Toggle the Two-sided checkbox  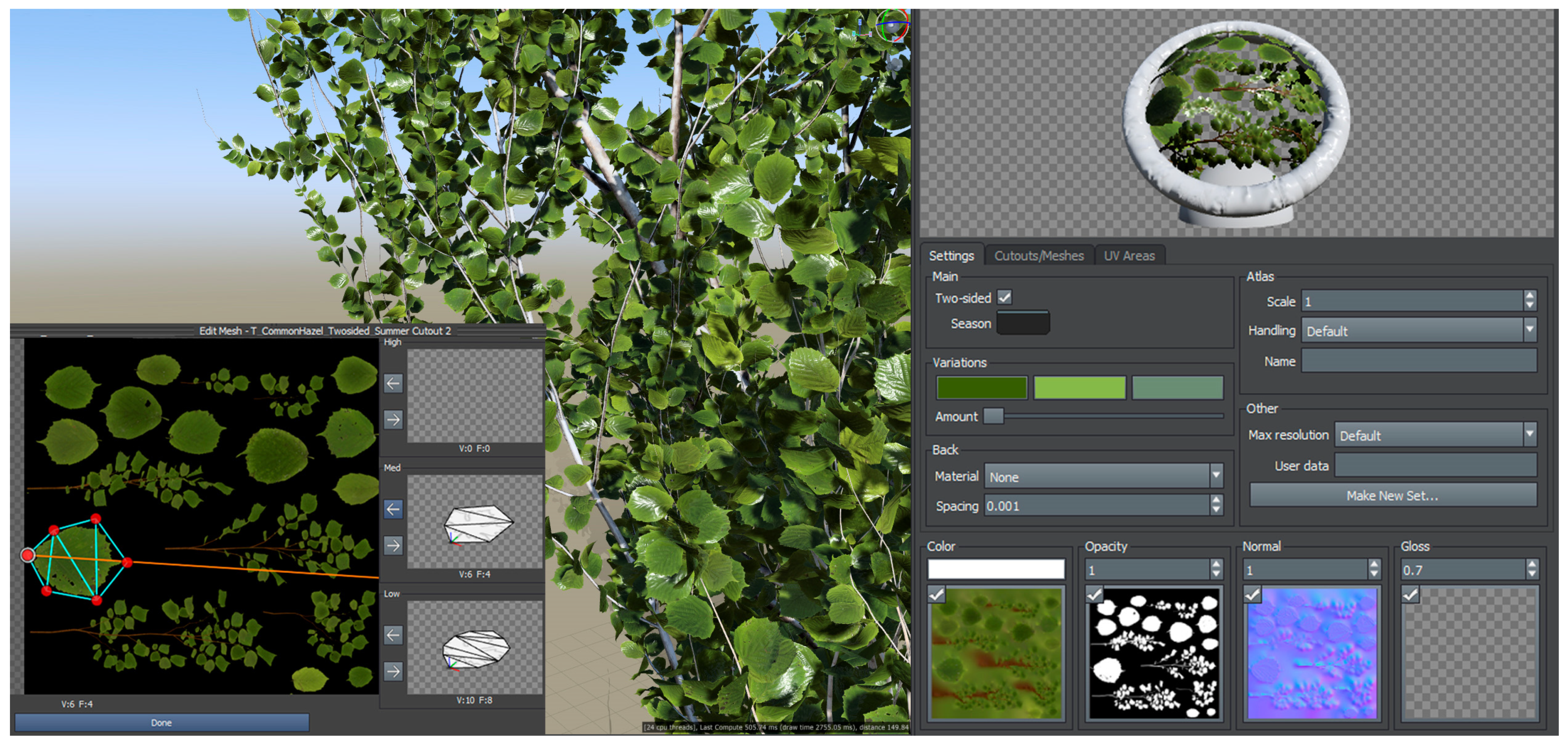1004,298
